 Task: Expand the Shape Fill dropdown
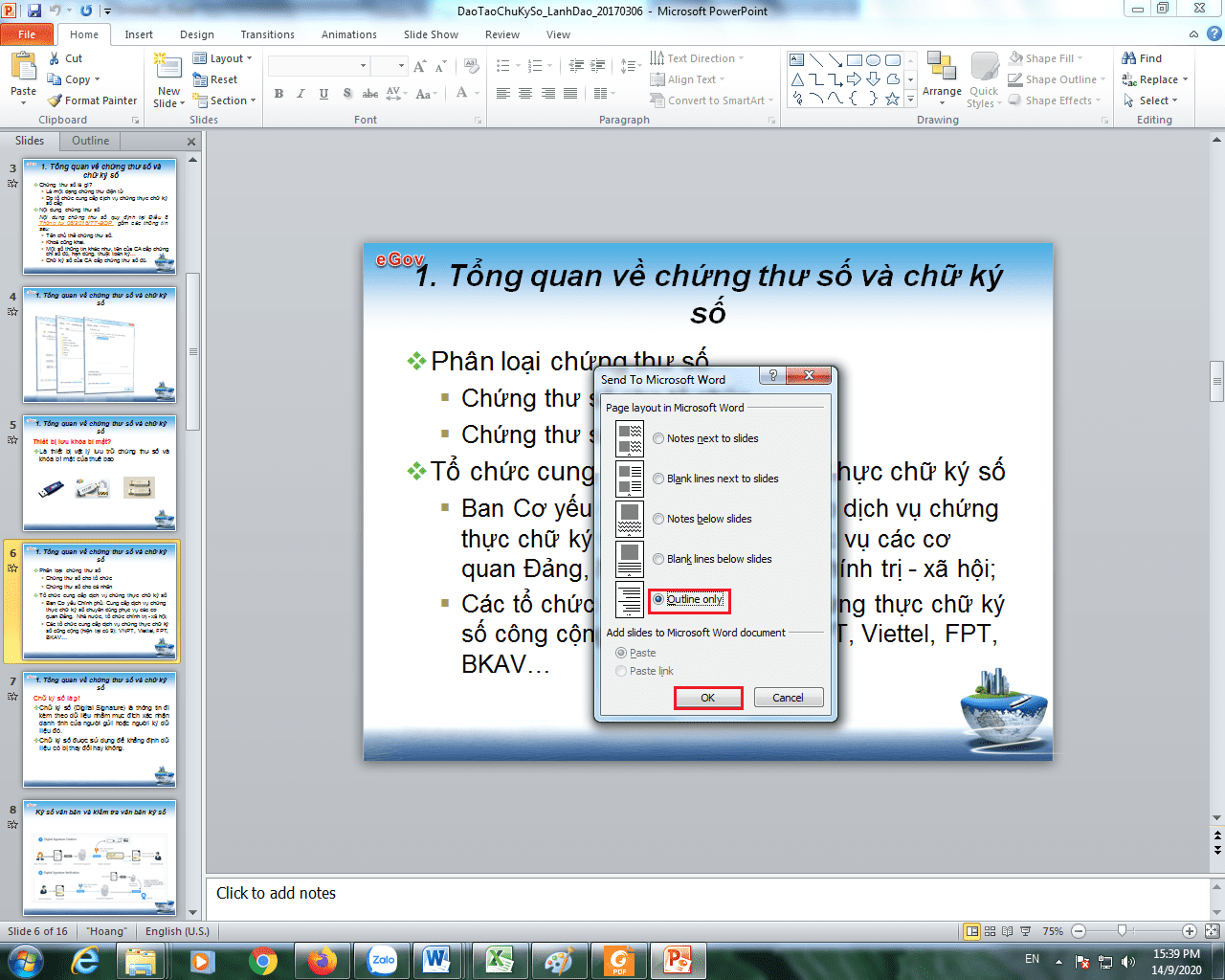pos(1049,57)
